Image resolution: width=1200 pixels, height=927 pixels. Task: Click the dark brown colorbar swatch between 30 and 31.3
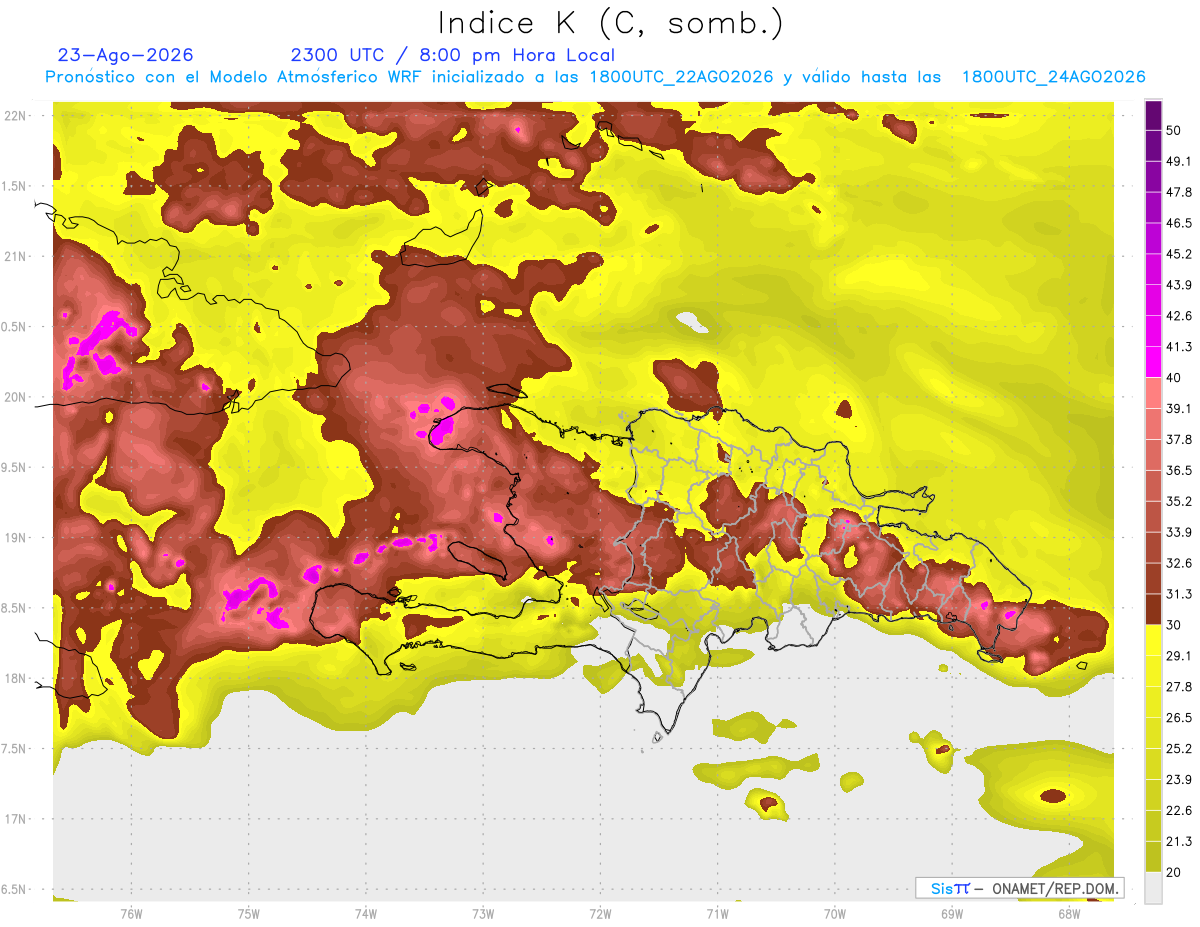point(1153,610)
